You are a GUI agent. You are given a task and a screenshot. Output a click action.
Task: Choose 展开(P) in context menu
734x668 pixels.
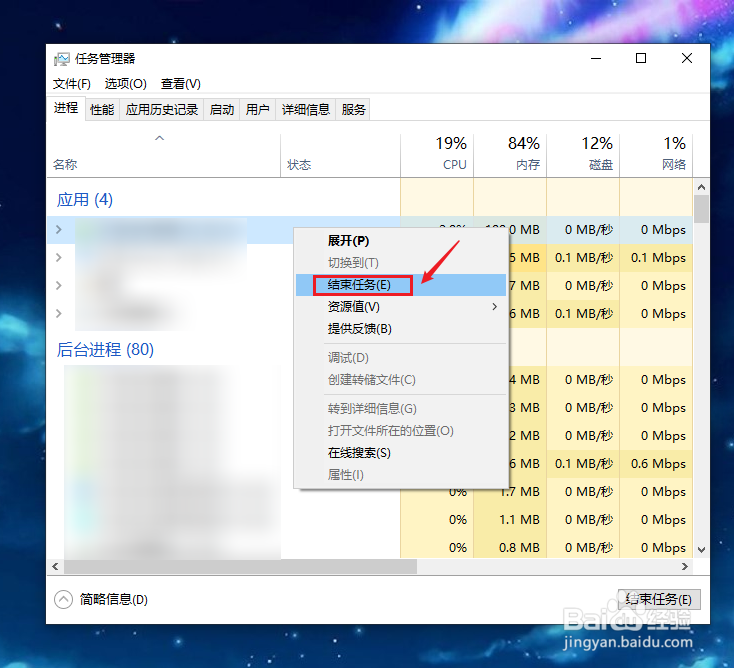tap(401, 241)
